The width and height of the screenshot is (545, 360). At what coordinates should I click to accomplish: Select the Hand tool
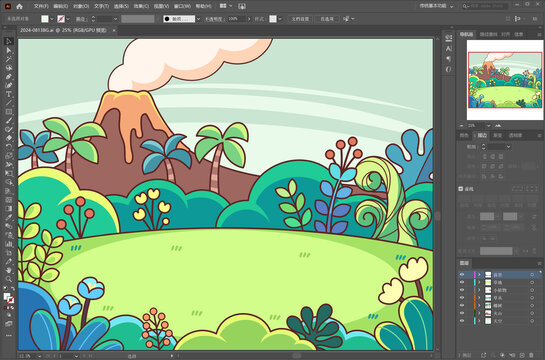[9, 270]
